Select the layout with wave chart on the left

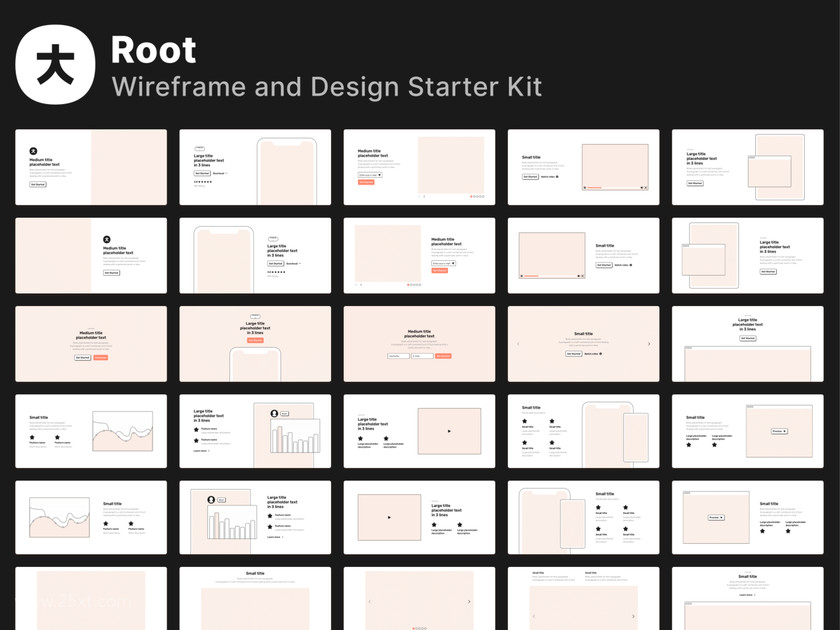(91, 518)
